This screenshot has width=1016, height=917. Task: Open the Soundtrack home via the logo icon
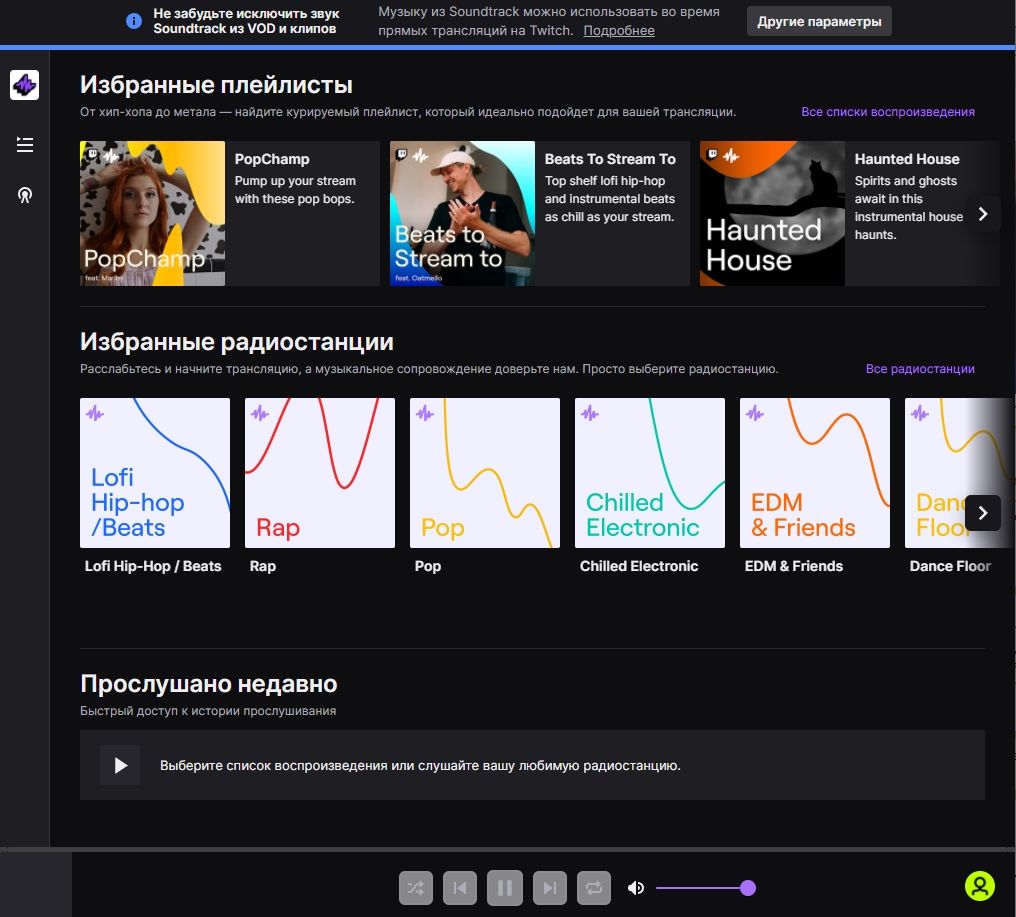pyautogui.click(x=24, y=85)
